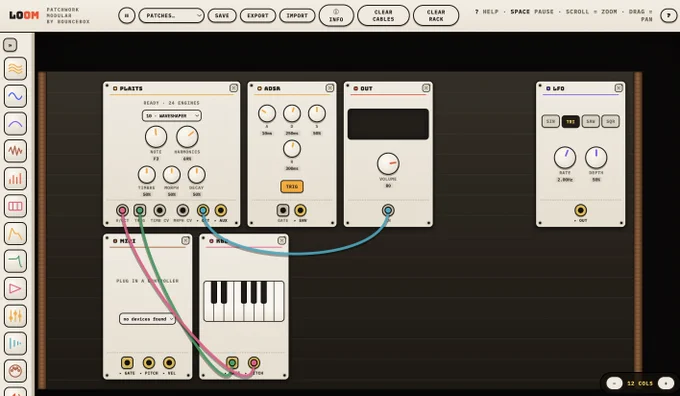Expand the module sidebar with arrow button

(10, 45)
